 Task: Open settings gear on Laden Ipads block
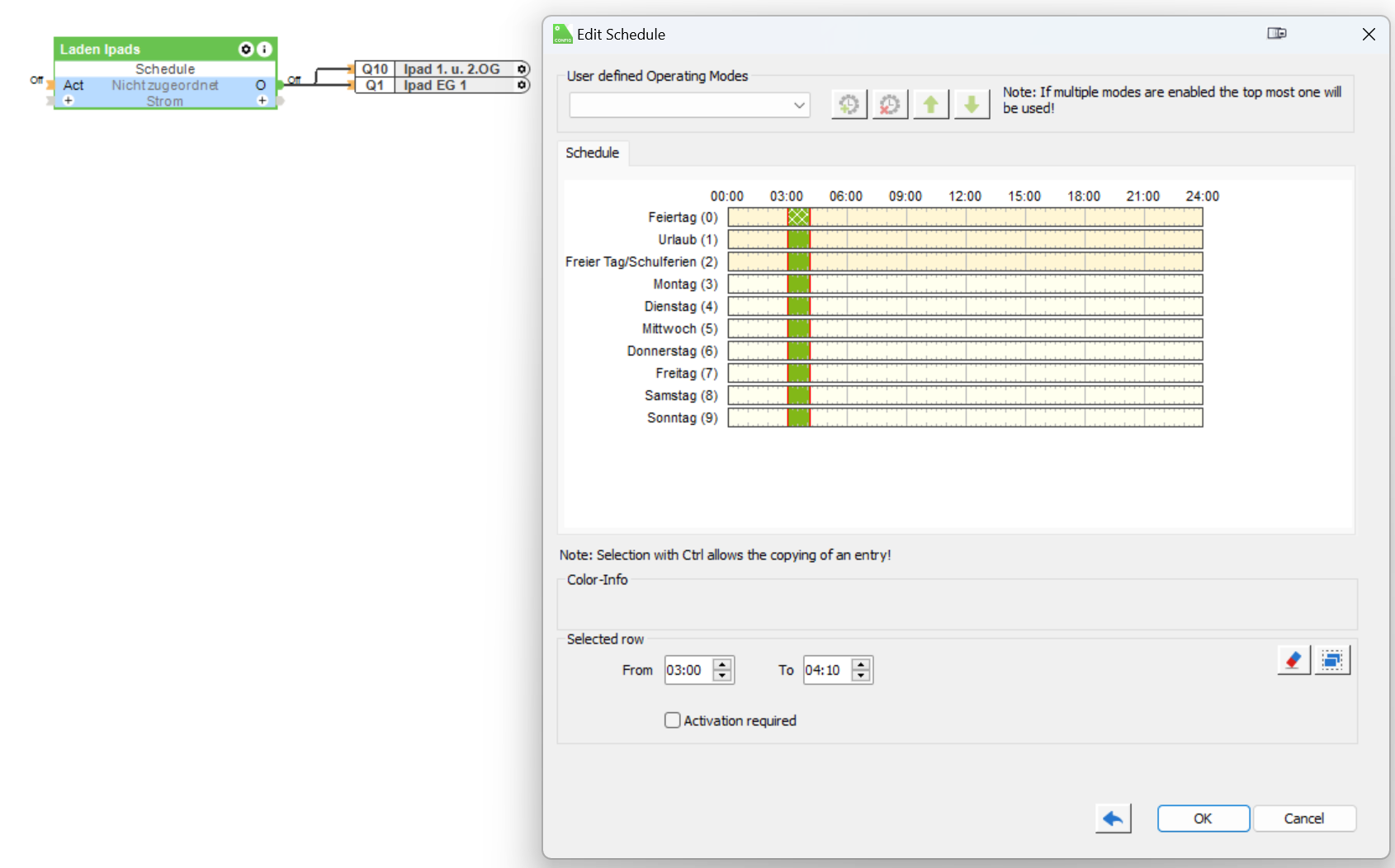click(245, 50)
